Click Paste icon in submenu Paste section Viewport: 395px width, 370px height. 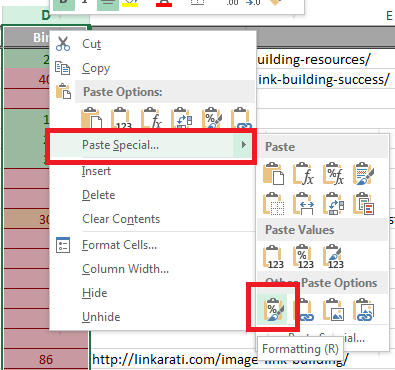[x=273, y=174]
